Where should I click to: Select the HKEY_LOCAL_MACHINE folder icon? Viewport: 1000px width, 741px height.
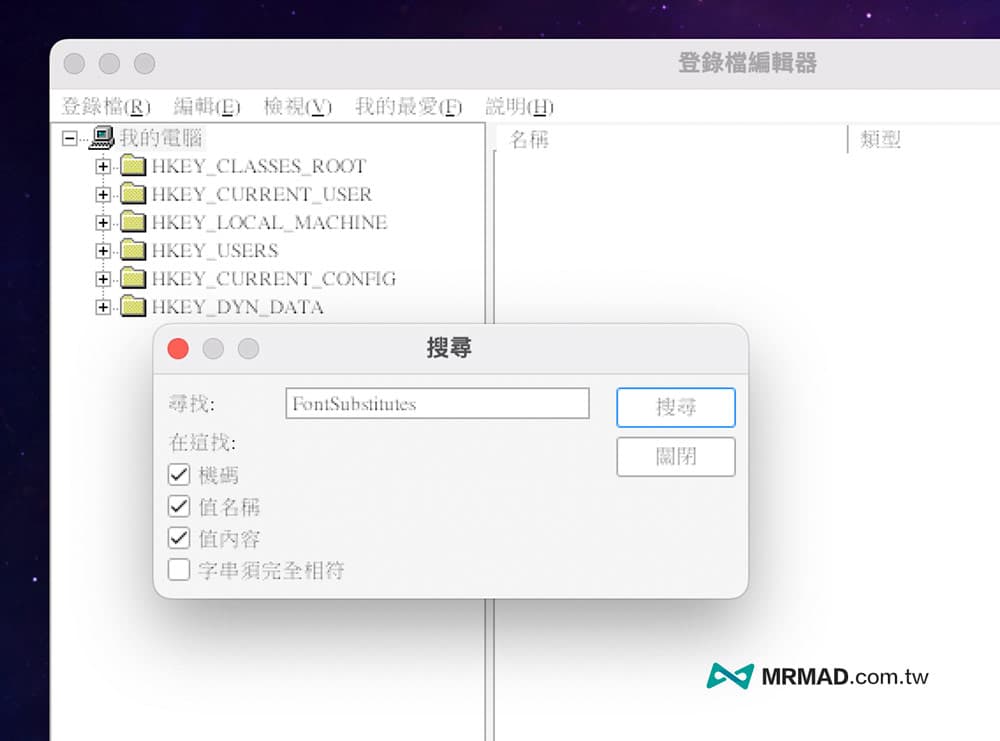tap(134, 223)
